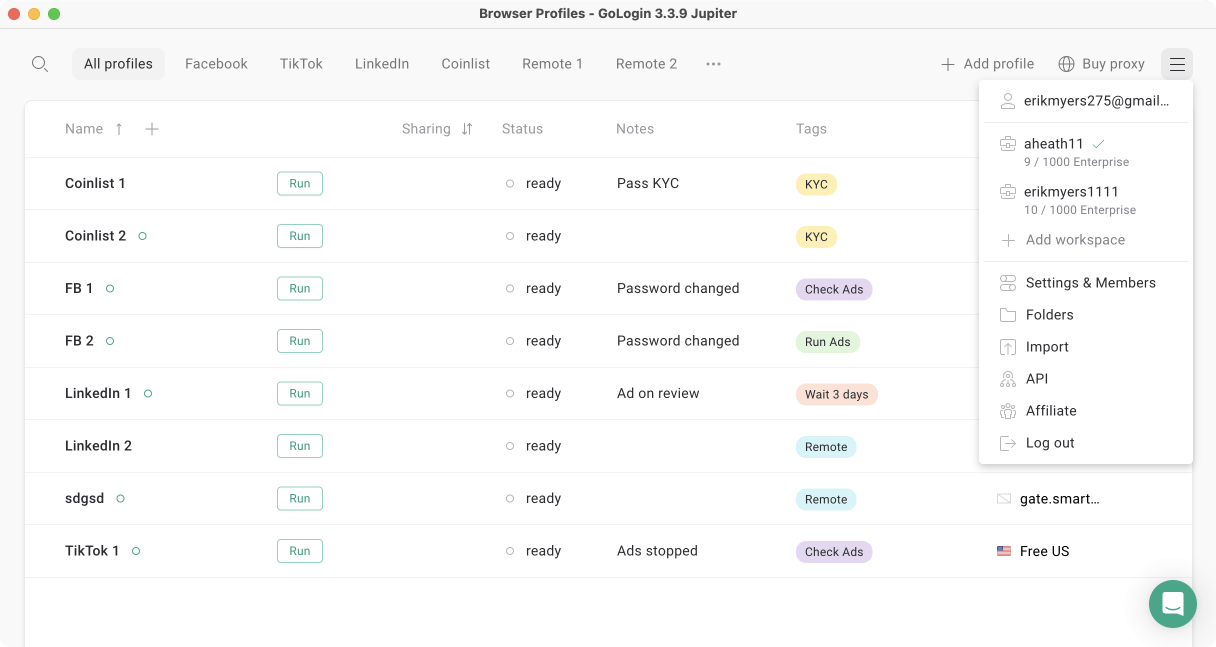Click the plus icon for Add workspace
The width and height of the screenshot is (1216, 647).
tap(1008, 240)
